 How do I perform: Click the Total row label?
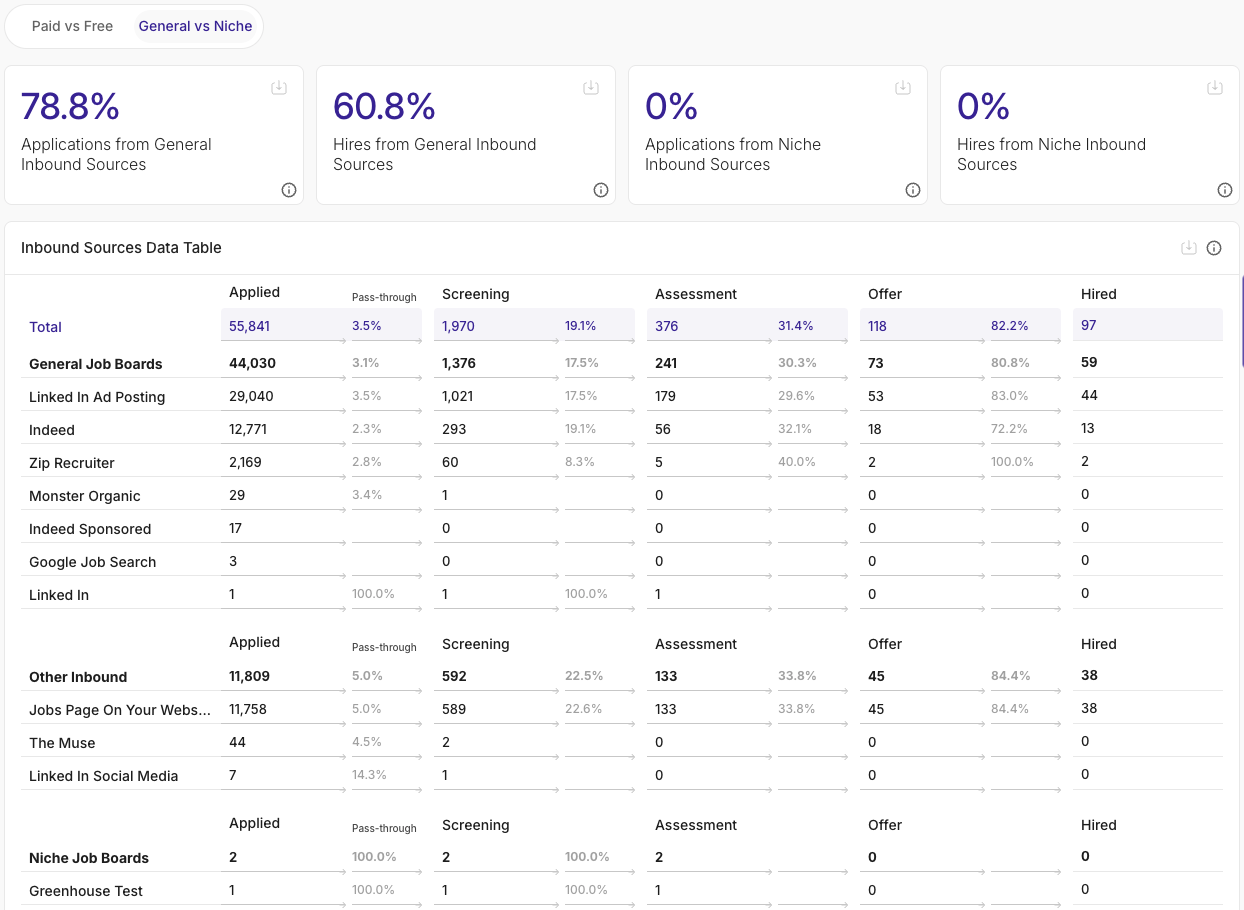[x=46, y=327]
